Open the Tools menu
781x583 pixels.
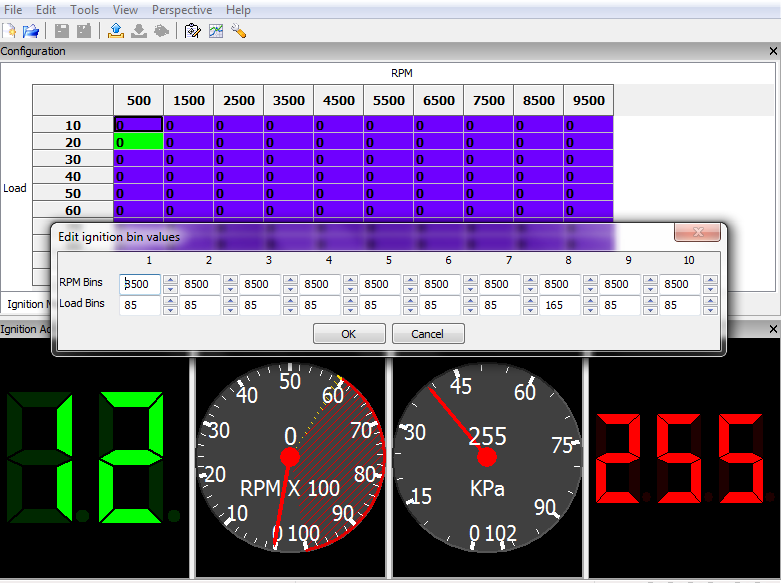pyautogui.click(x=84, y=9)
